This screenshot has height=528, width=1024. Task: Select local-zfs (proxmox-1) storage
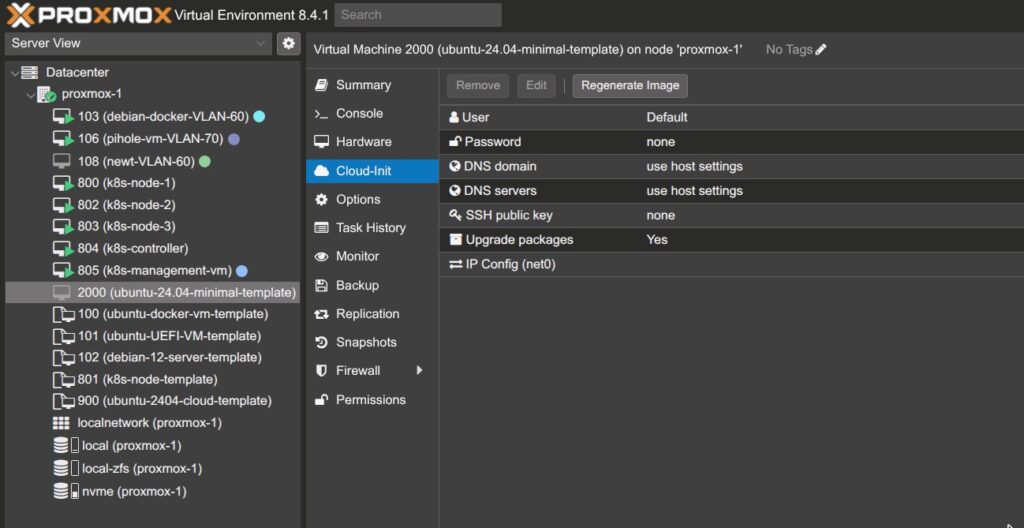tap(153, 469)
